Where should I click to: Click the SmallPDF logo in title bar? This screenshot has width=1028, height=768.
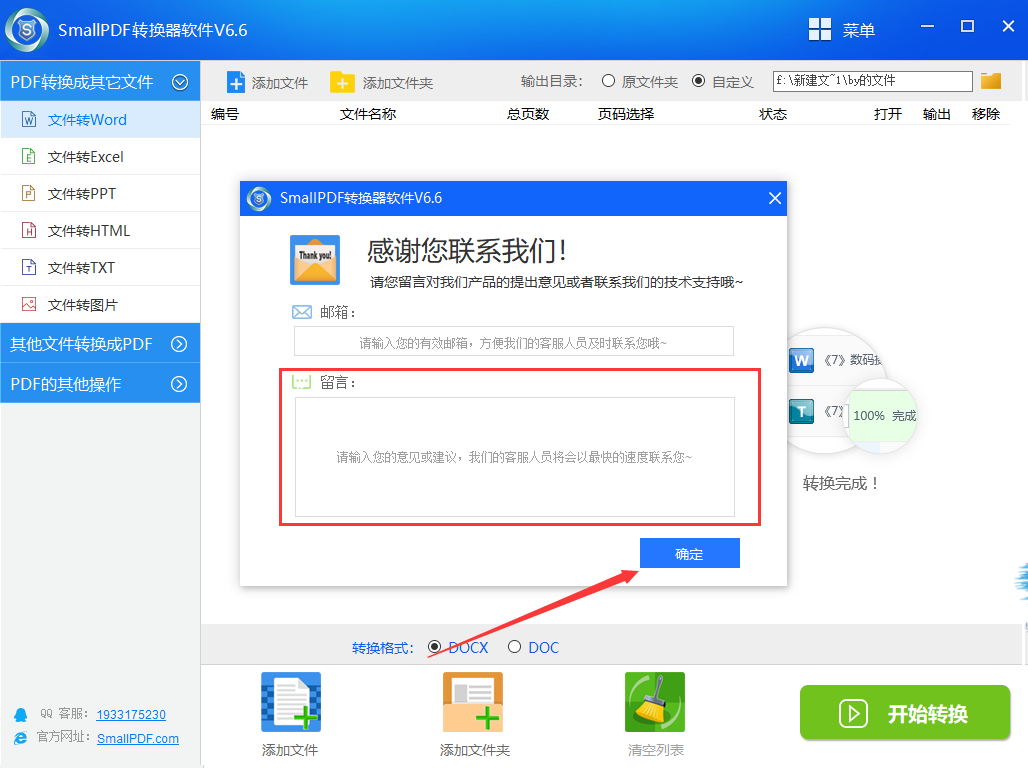tap(27, 30)
